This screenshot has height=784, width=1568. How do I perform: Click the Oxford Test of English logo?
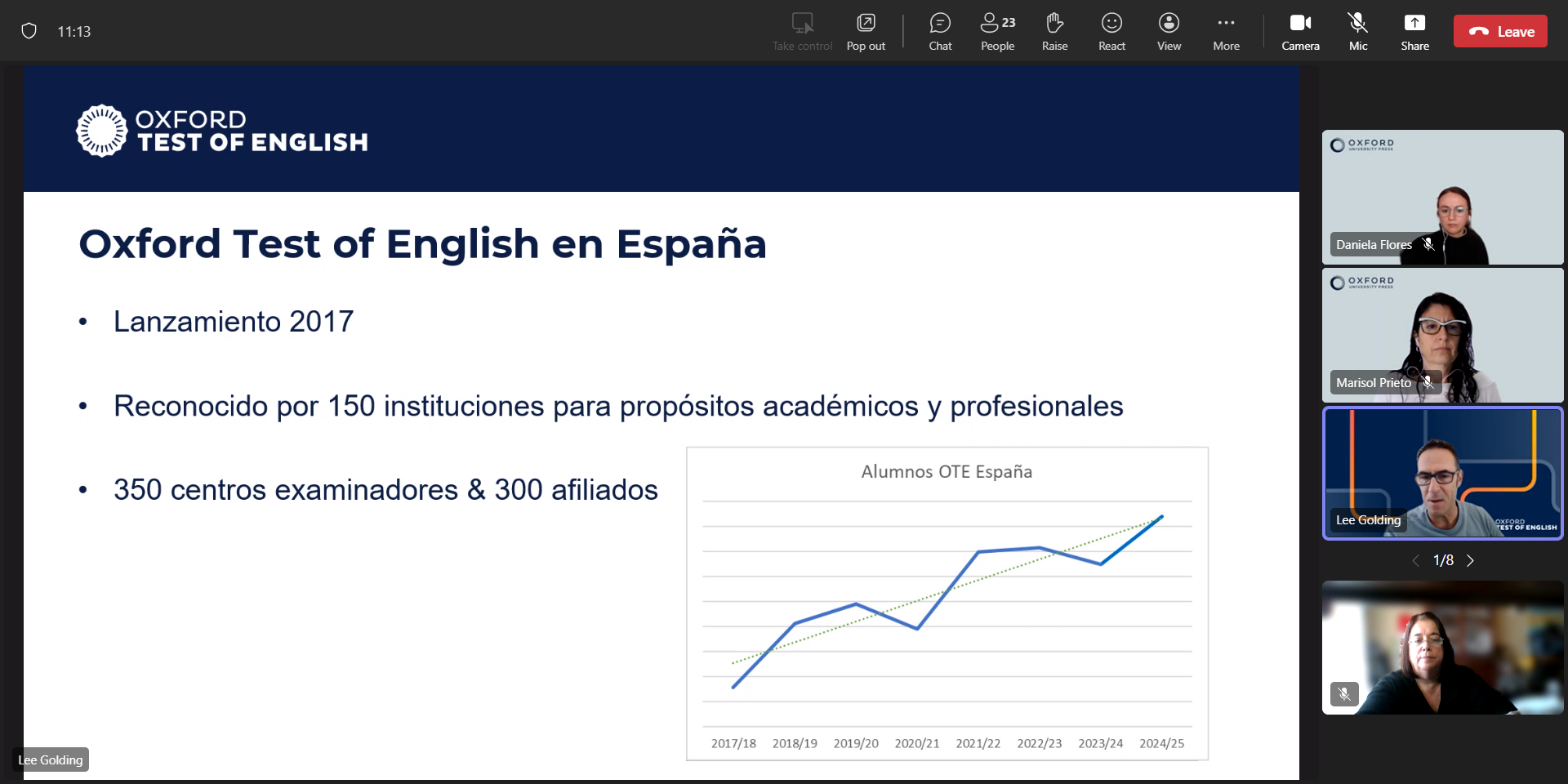point(222,131)
